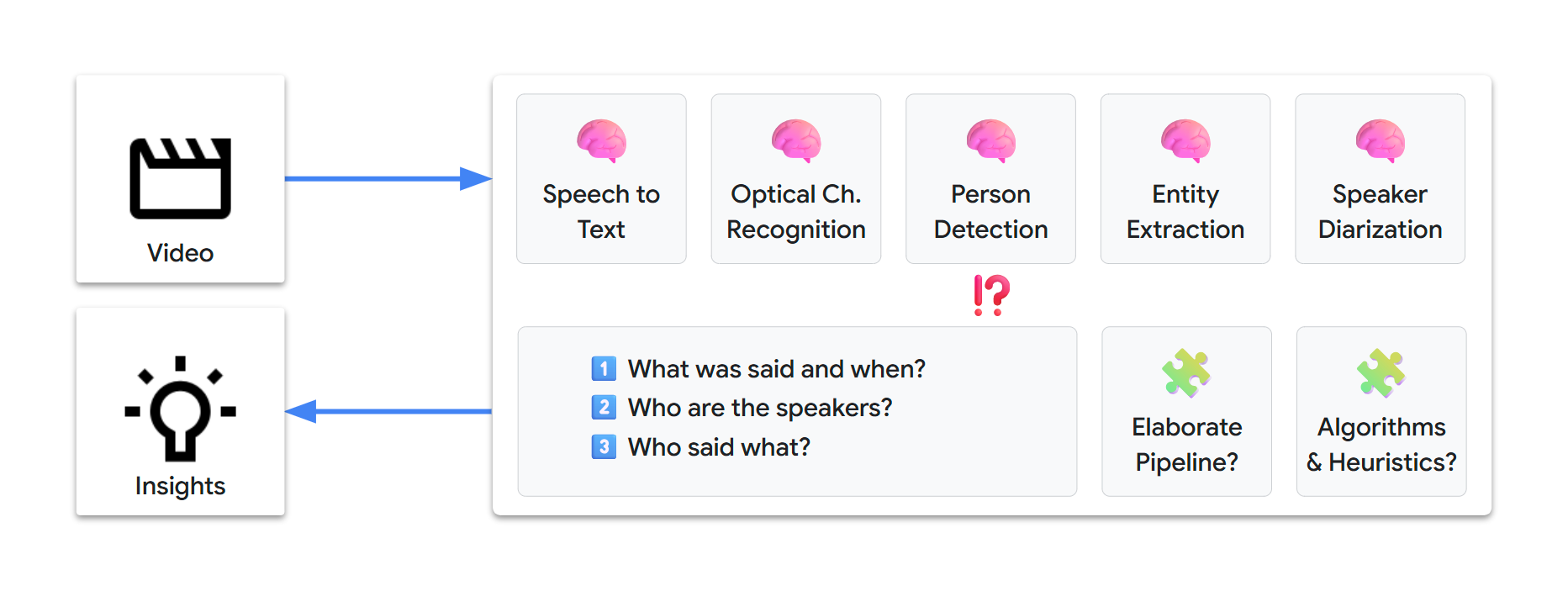Click the number 3 badge icon
1568x591 pixels.
pyautogui.click(x=604, y=446)
